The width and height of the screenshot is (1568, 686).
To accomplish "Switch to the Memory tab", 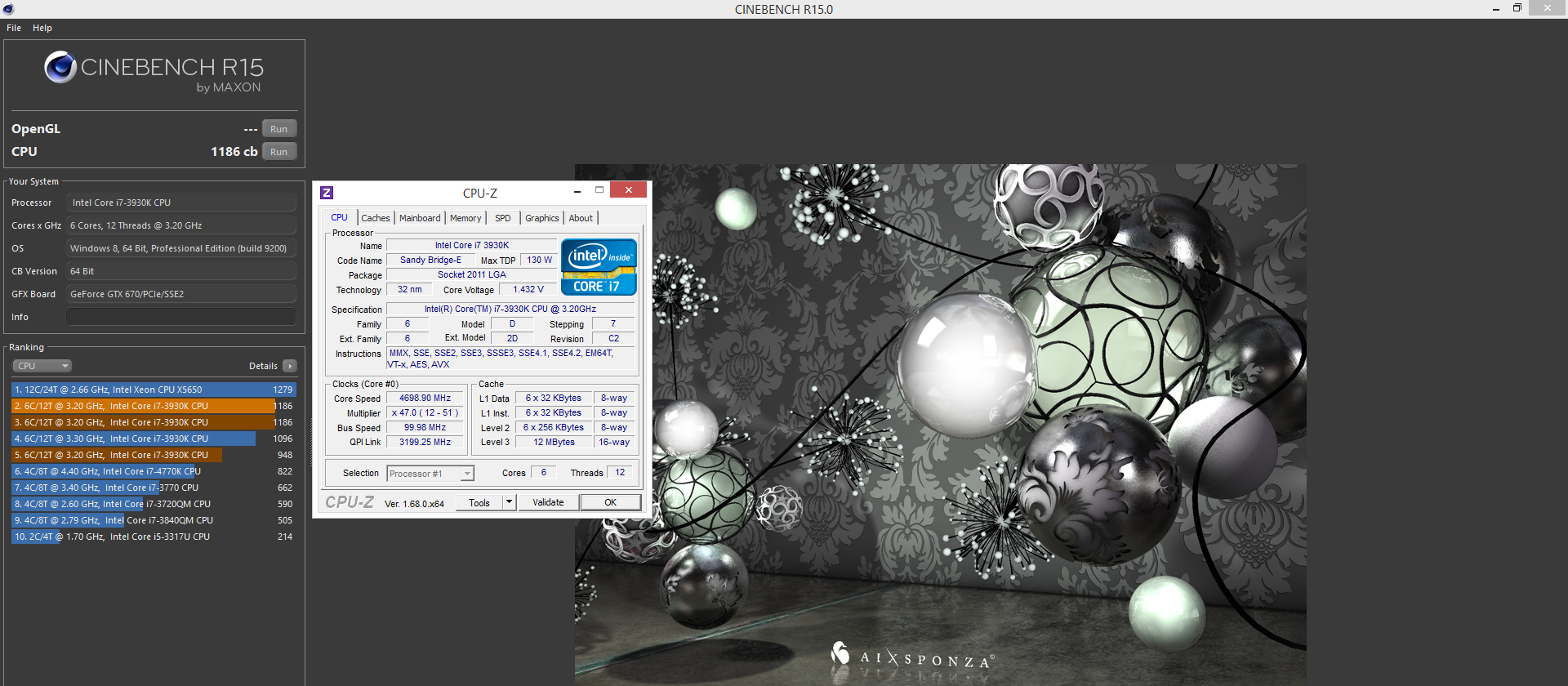I will 465,218.
